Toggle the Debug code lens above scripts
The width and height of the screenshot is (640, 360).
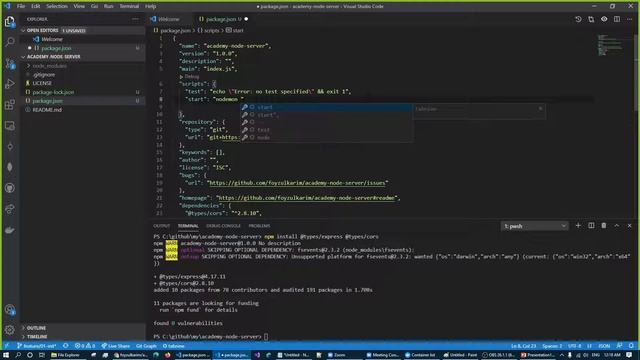[x=189, y=76]
